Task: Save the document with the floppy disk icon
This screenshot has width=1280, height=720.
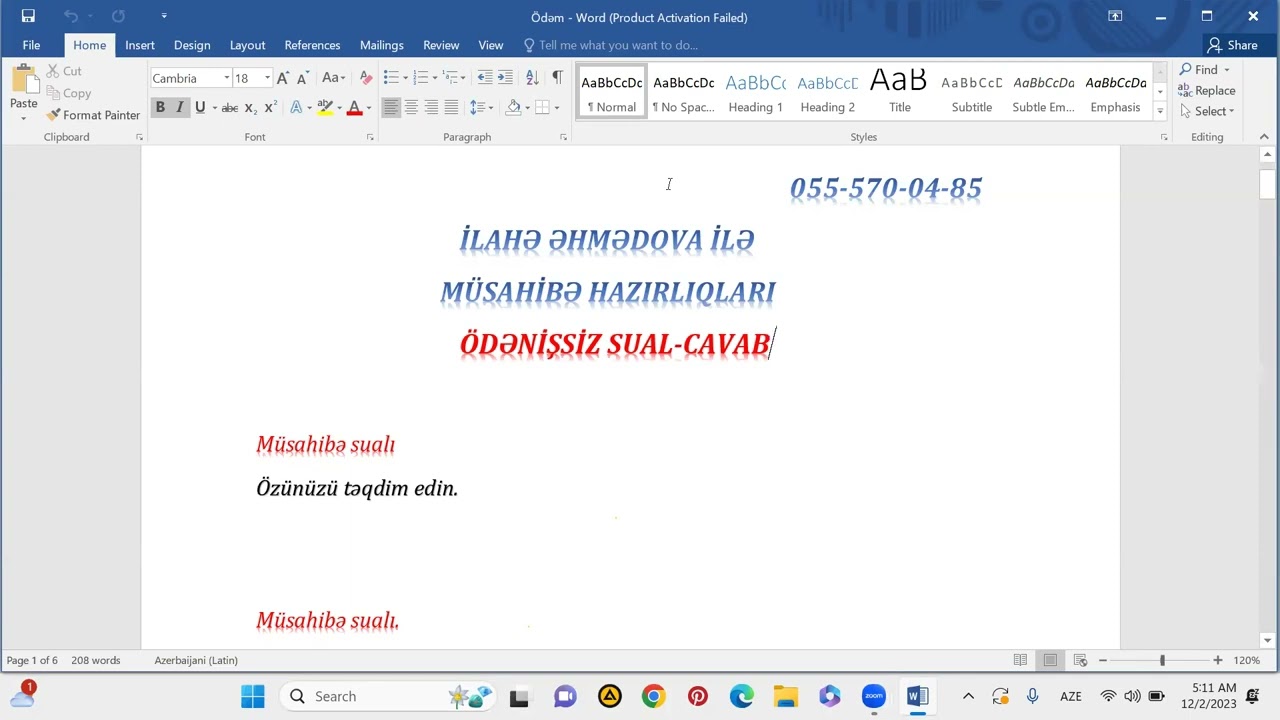Action: tap(28, 16)
